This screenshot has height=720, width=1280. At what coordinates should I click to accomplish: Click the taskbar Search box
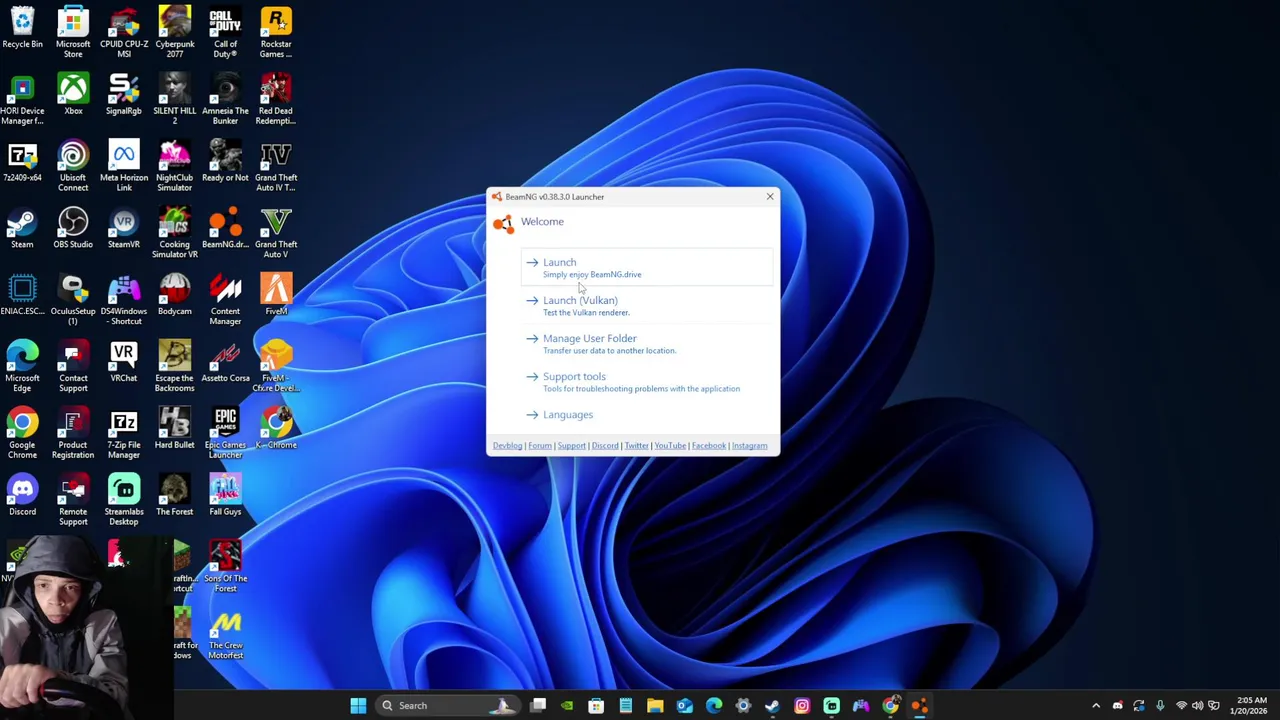(x=448, y=706)
